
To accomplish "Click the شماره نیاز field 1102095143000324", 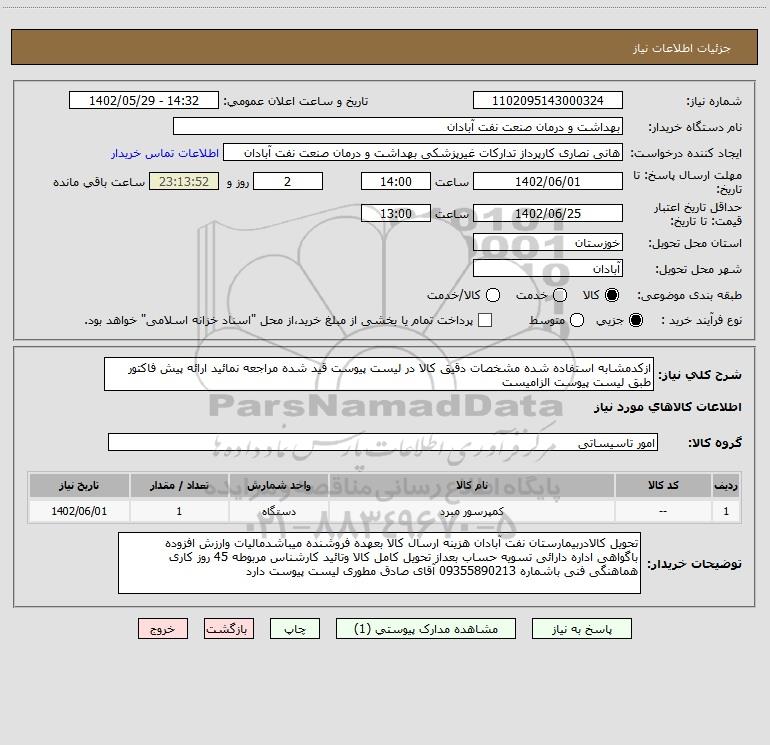I will tap(548, 101).
